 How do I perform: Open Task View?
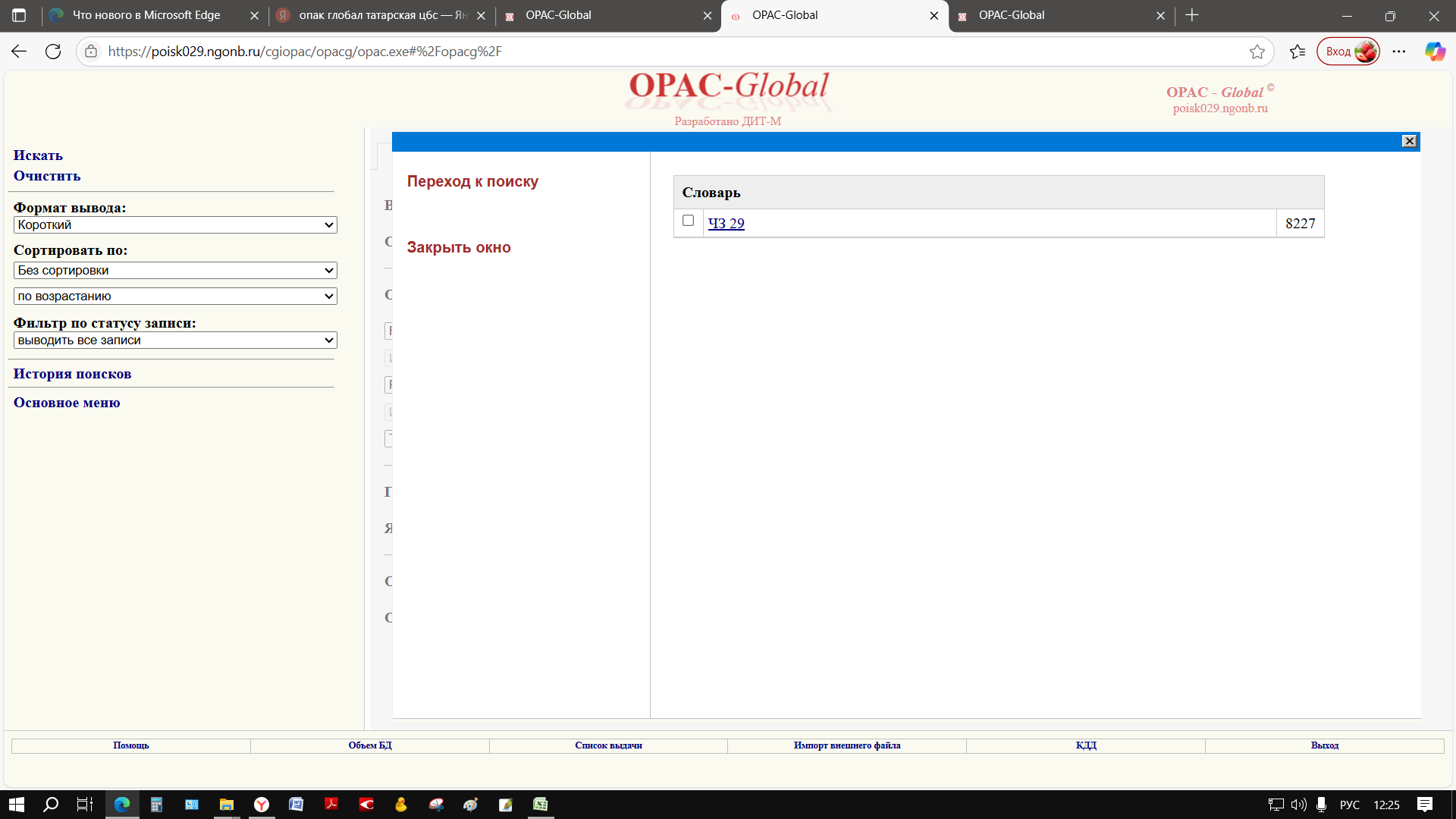[85, 805]
